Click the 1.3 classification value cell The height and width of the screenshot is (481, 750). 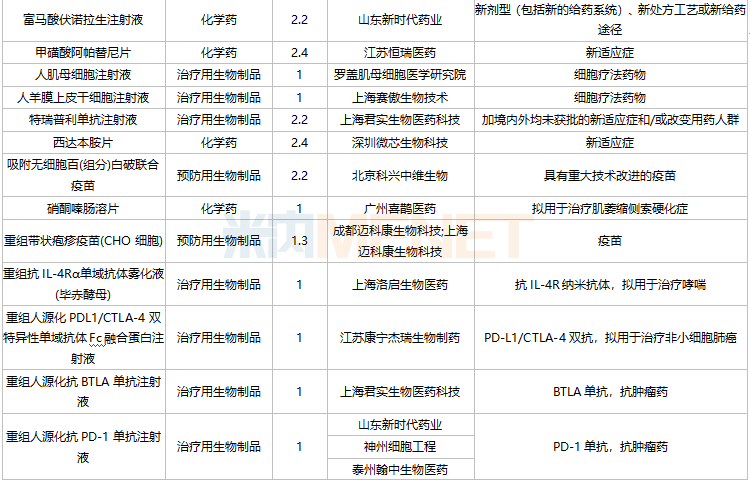click(x=299, y=241)
